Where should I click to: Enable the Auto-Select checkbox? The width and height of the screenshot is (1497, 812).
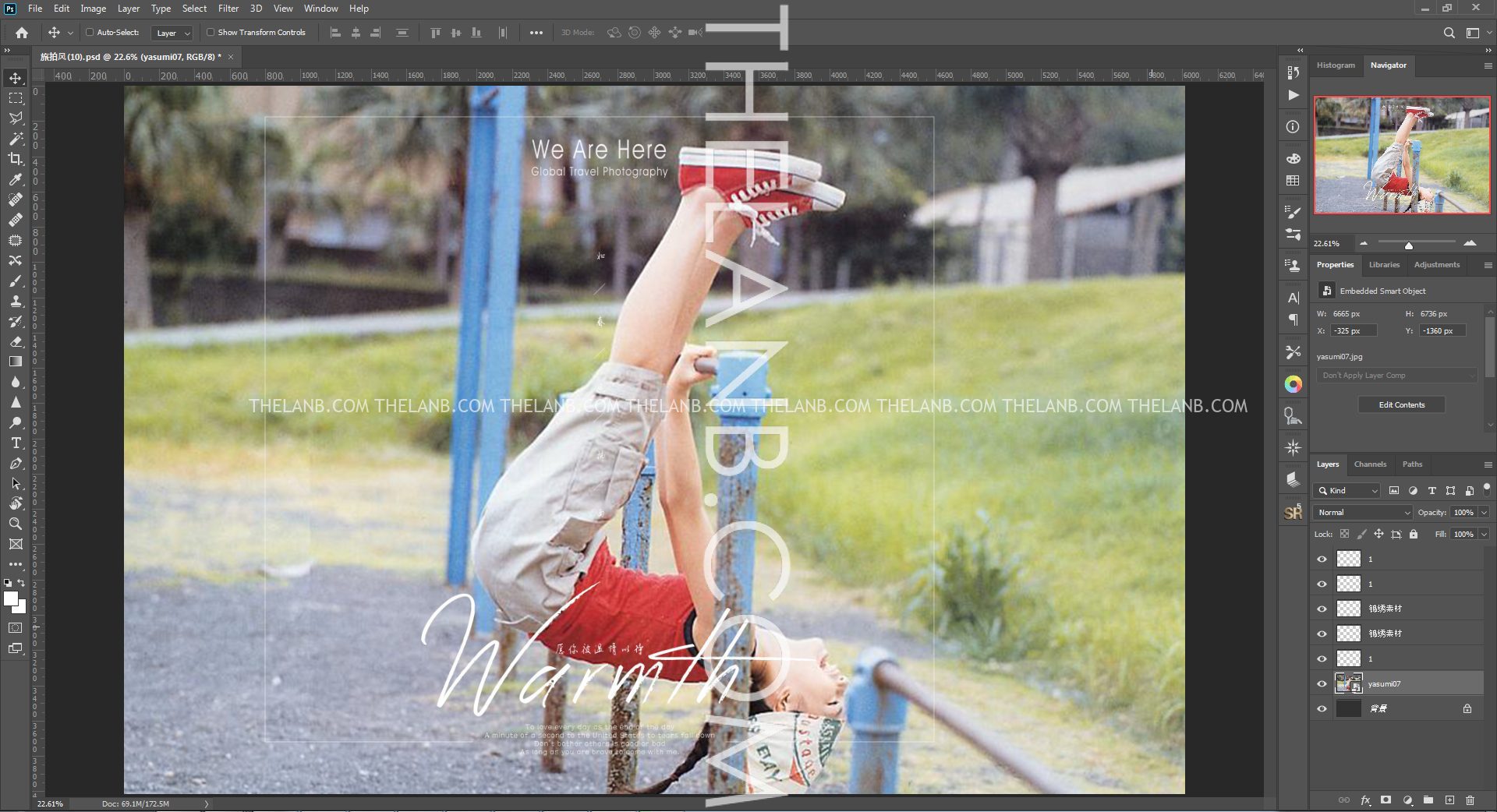90,33
